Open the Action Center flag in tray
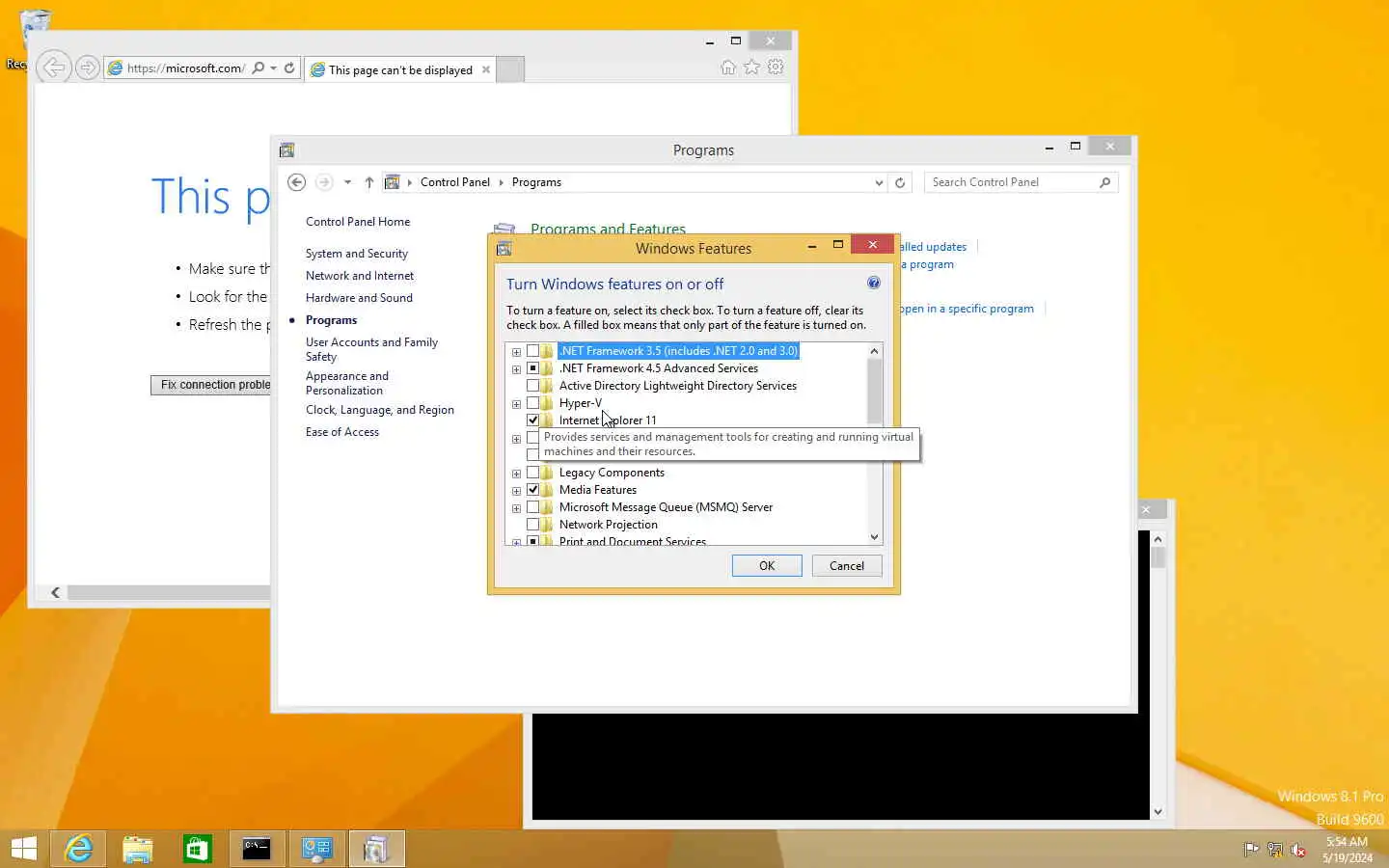 click(x=1251, y=850)
